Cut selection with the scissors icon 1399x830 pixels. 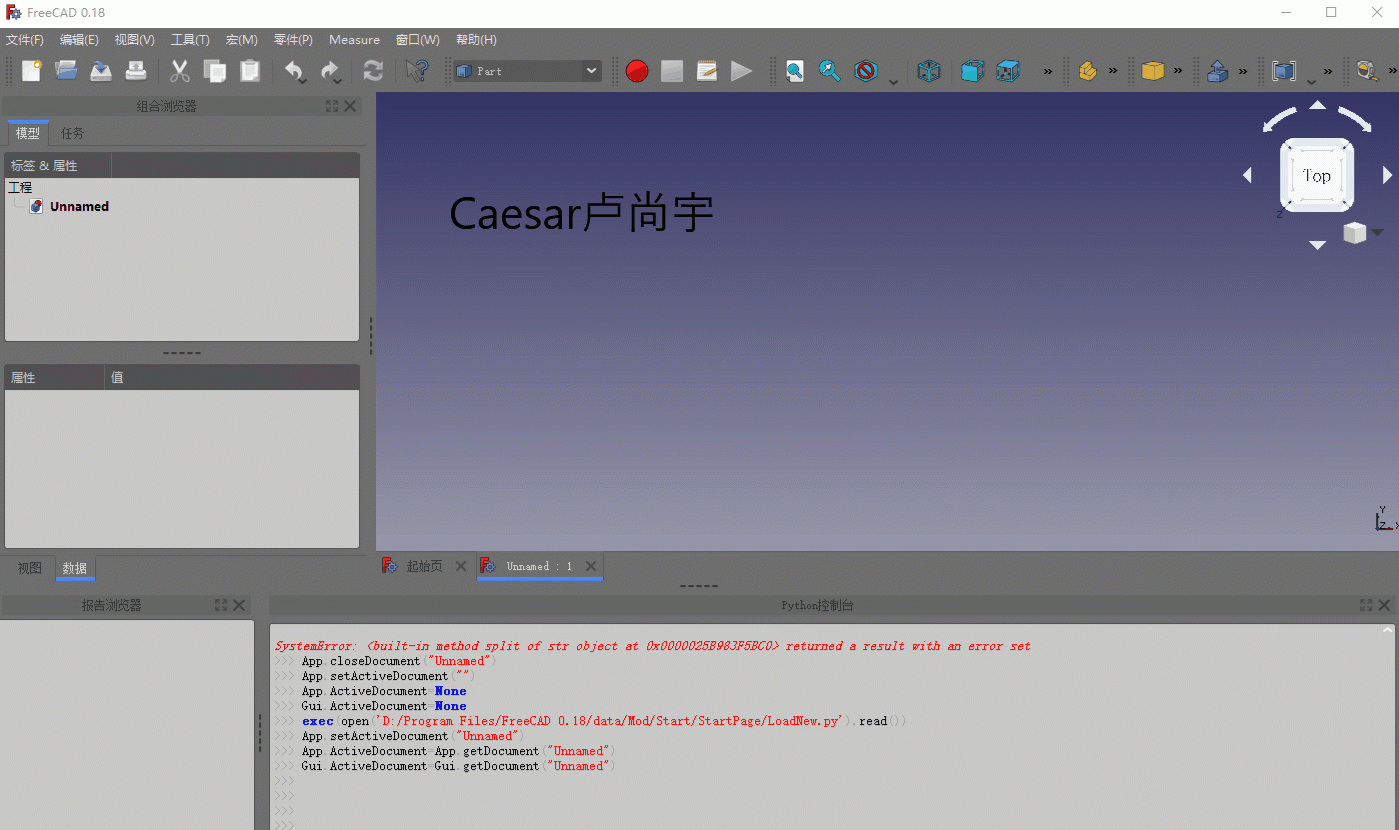coord(180,71)
